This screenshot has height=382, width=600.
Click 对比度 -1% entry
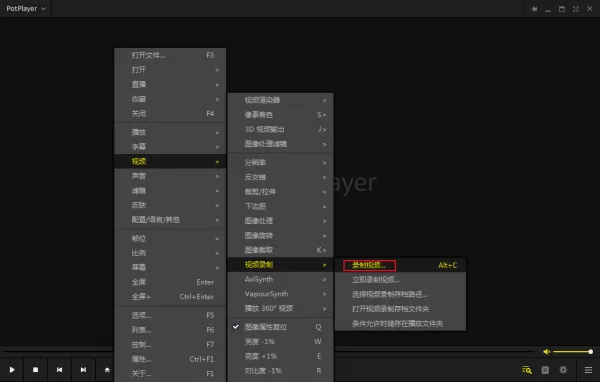280,371
